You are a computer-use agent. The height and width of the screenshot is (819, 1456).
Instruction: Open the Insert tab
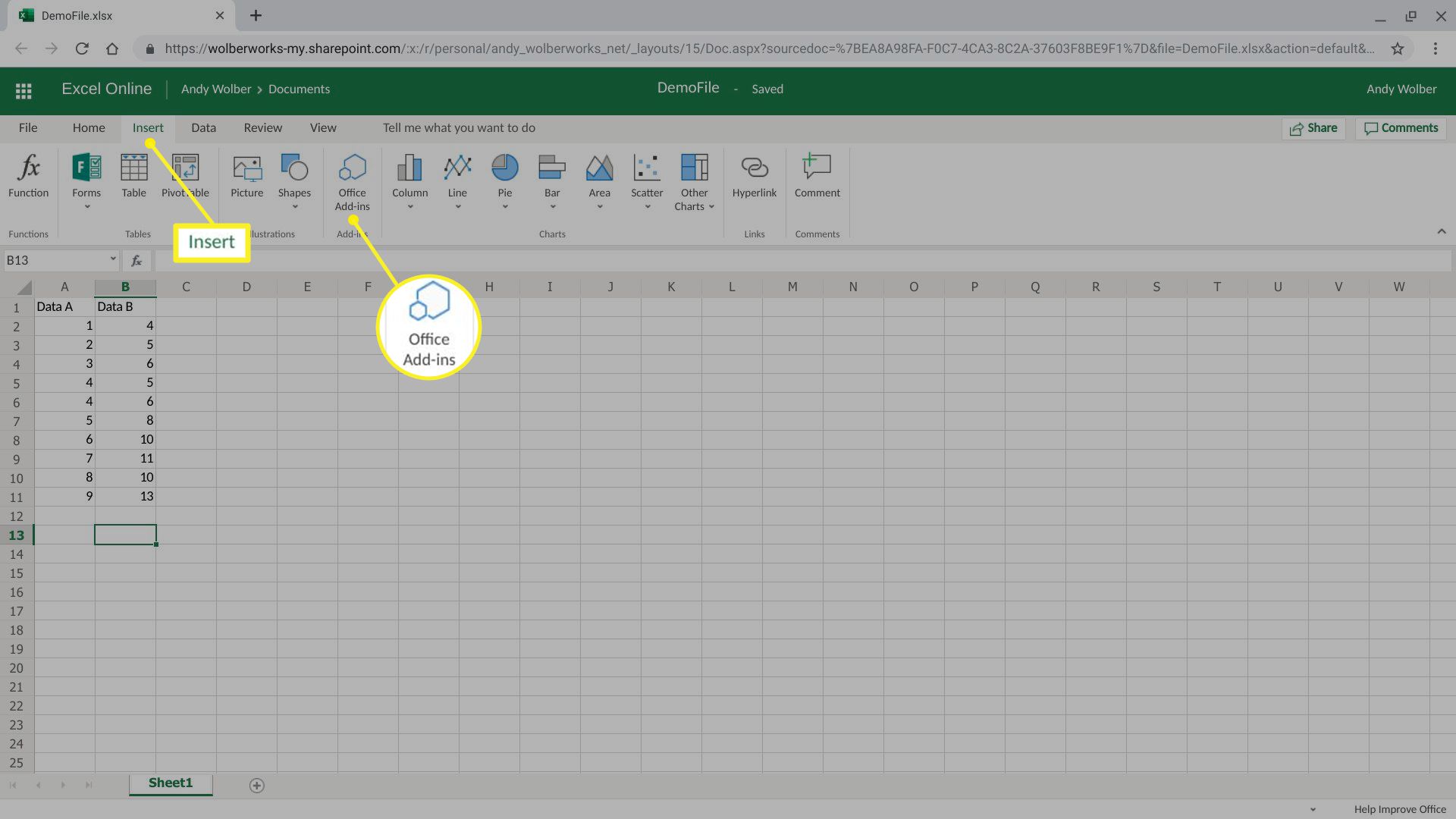click(x=148, y=127)
